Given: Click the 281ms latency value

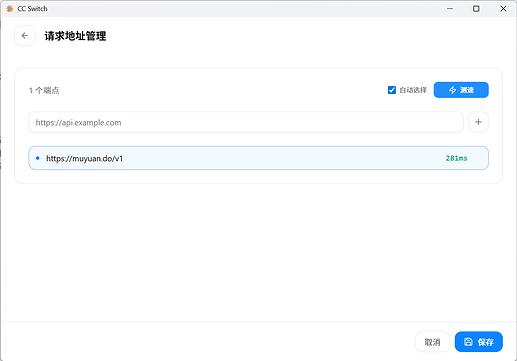Looking at the screenshot, I should pyautogui.click(x=456, y=158).
